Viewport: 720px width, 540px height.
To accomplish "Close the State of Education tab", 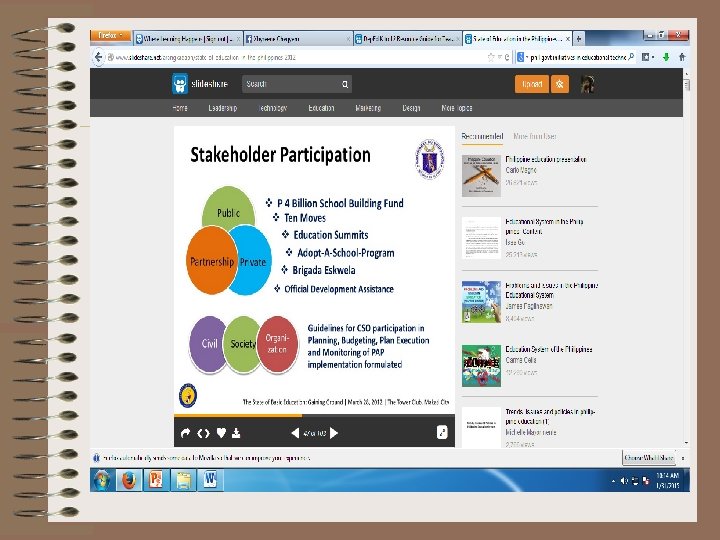I will click(x=568, y=39).
